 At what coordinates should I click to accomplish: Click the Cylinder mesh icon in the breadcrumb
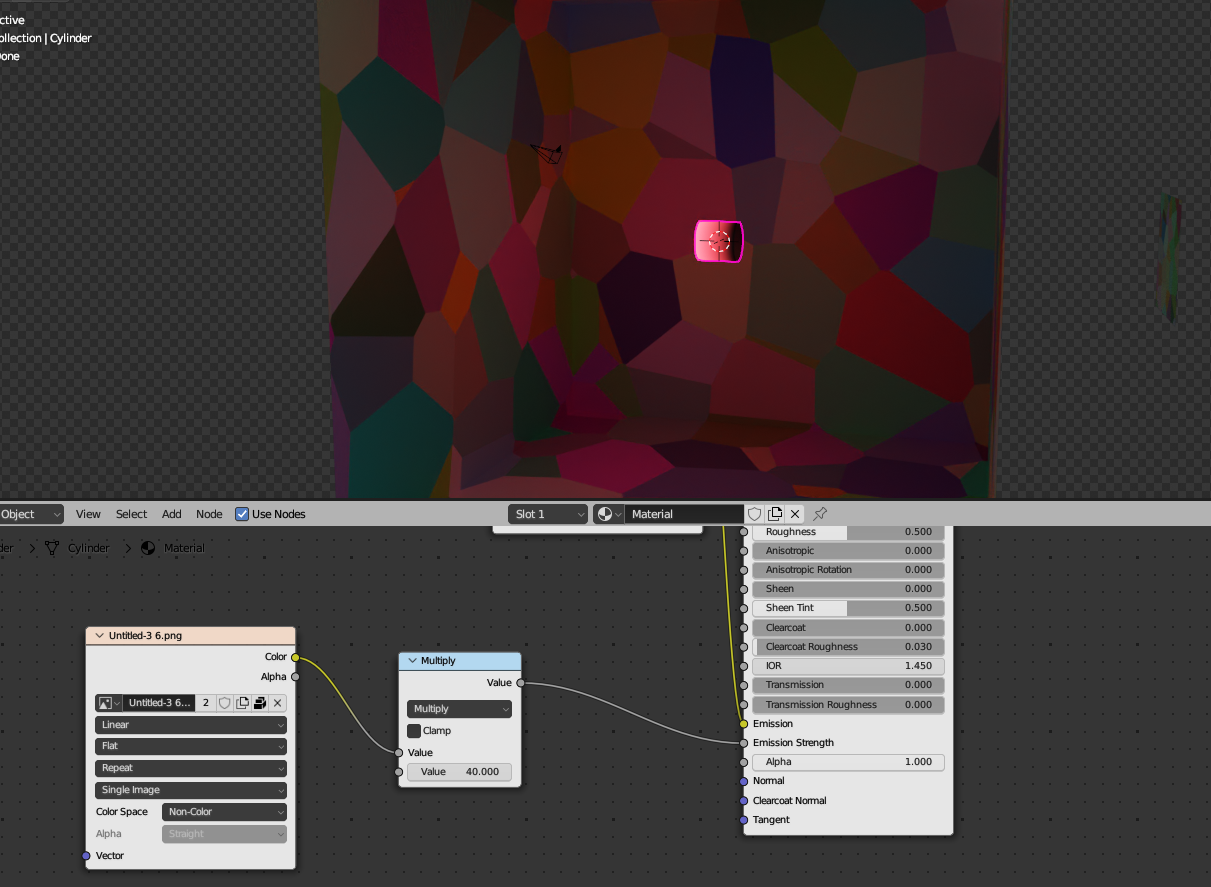coord(52,548)
